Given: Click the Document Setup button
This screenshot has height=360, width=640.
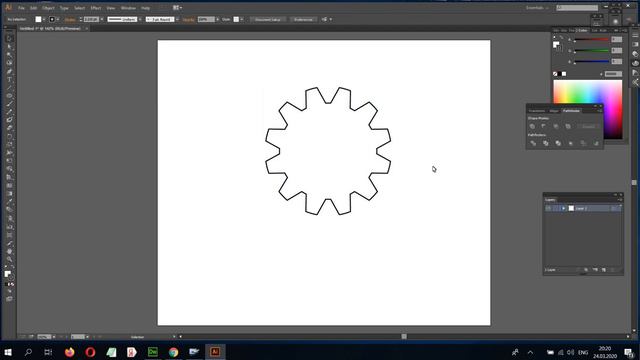Looking at the screenshot, I should click(268, 19).
